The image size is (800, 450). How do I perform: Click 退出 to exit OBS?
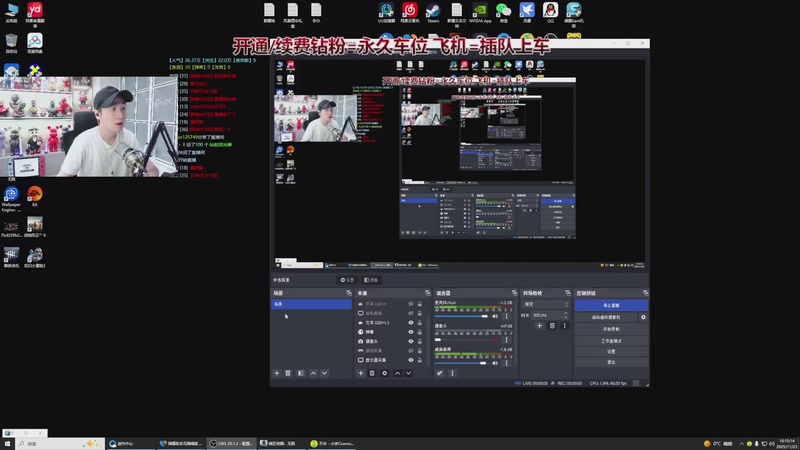[x=611, y=362]
